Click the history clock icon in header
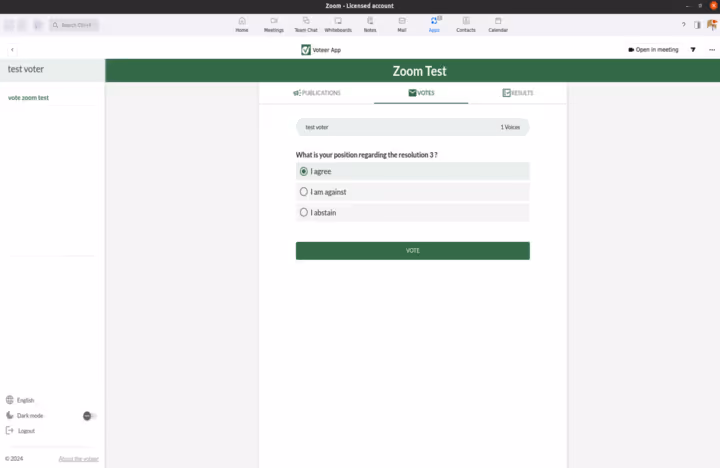Image resolution: width=720 pixels, height=468 pixels. [38, 25]
